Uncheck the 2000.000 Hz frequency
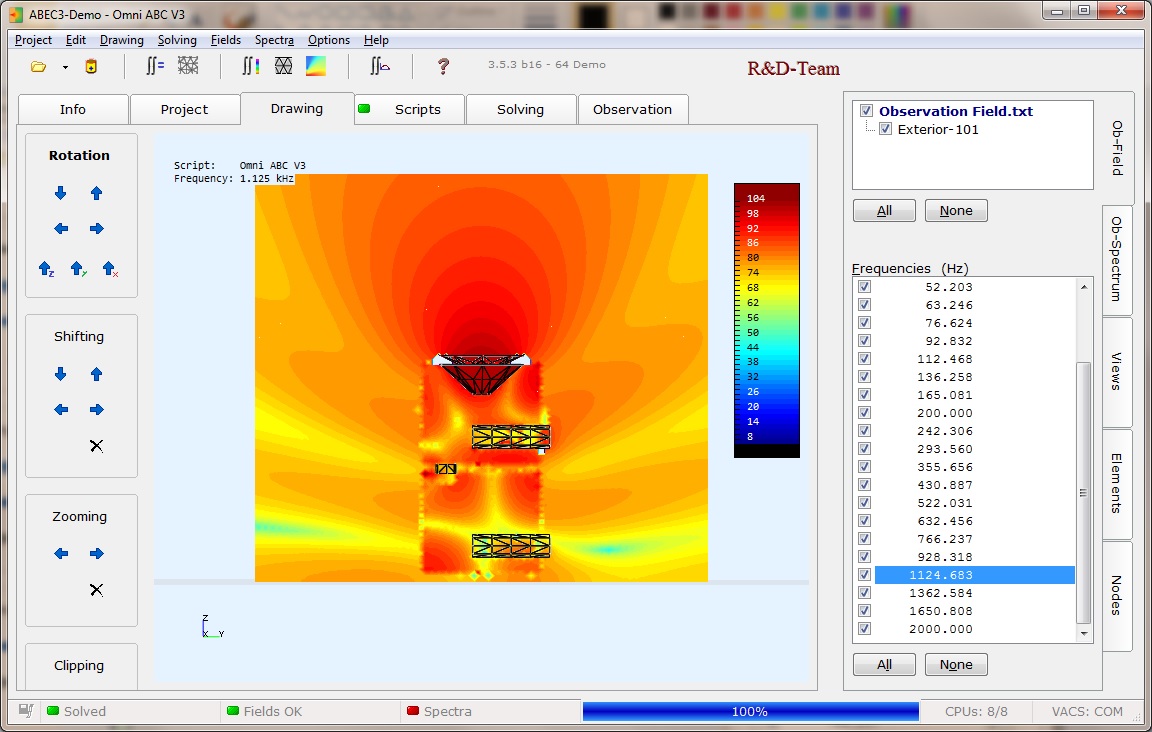 [x=864, y=629]
